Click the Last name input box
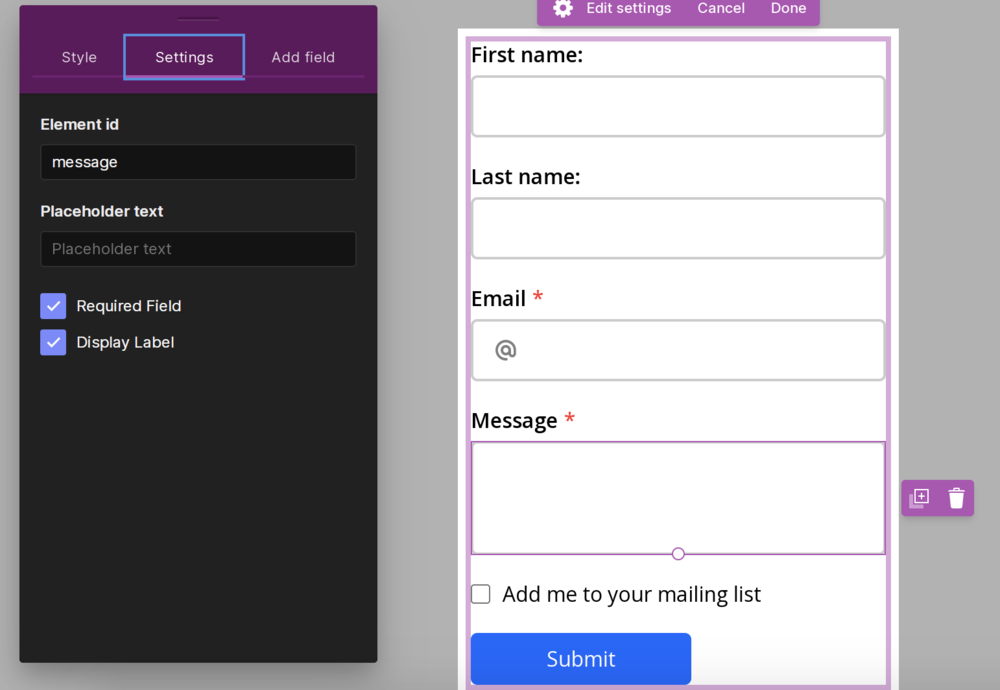The image size is (1000, 690). (x=678, y=228)
